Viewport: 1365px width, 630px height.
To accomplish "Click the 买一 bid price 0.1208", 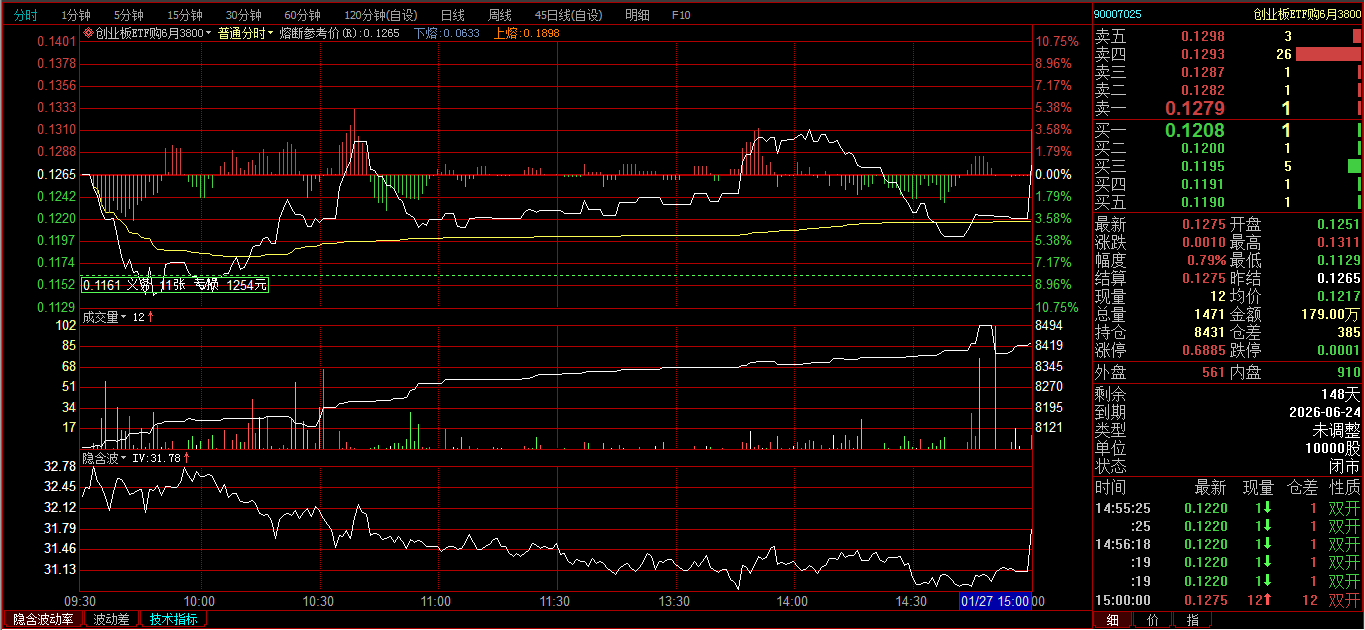I will (1195, 130).
